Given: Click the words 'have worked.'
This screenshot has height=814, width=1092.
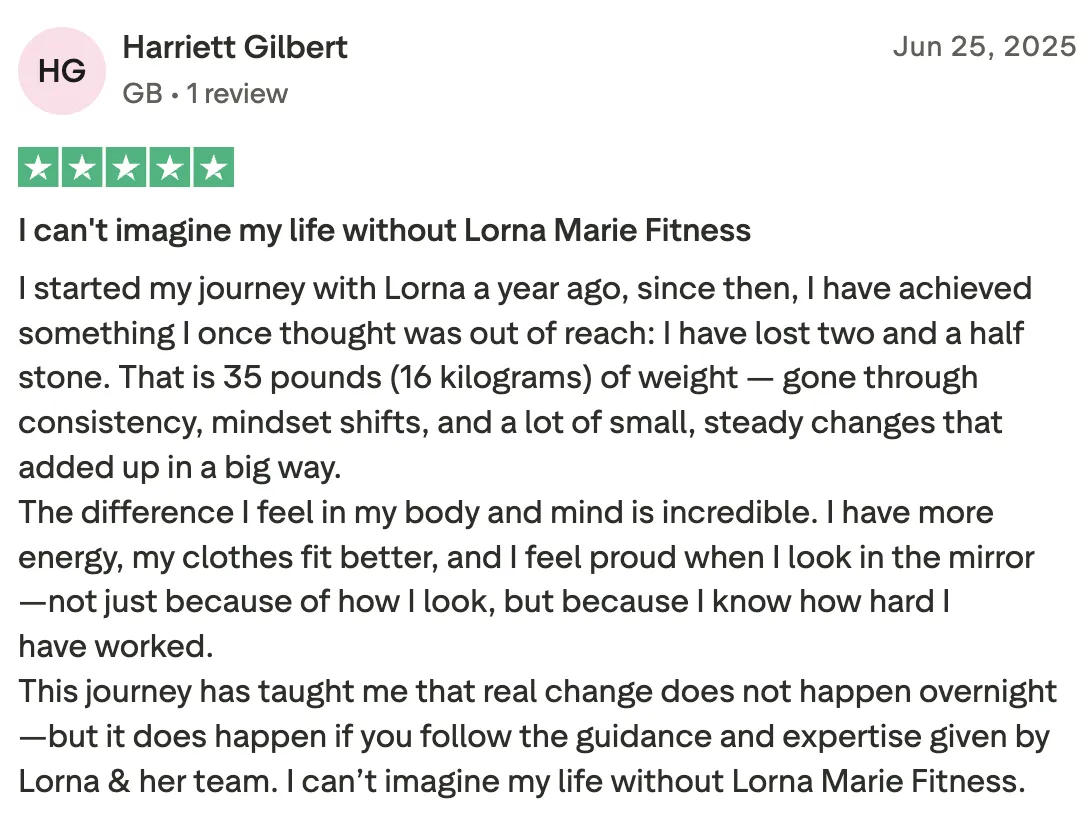Looking at the screenshot, I should pos(116,647).
